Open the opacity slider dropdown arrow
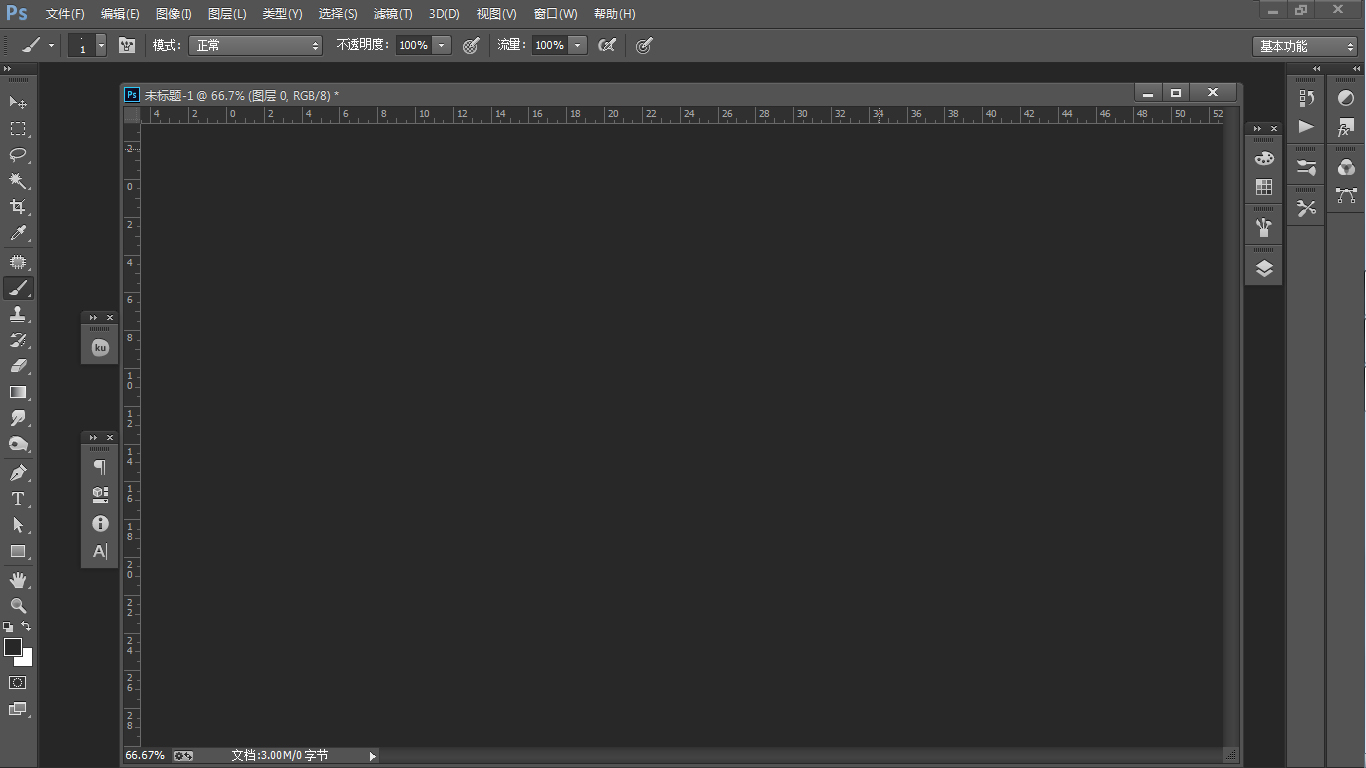The height and width of the screenshot is (768, 1366). 442,45
